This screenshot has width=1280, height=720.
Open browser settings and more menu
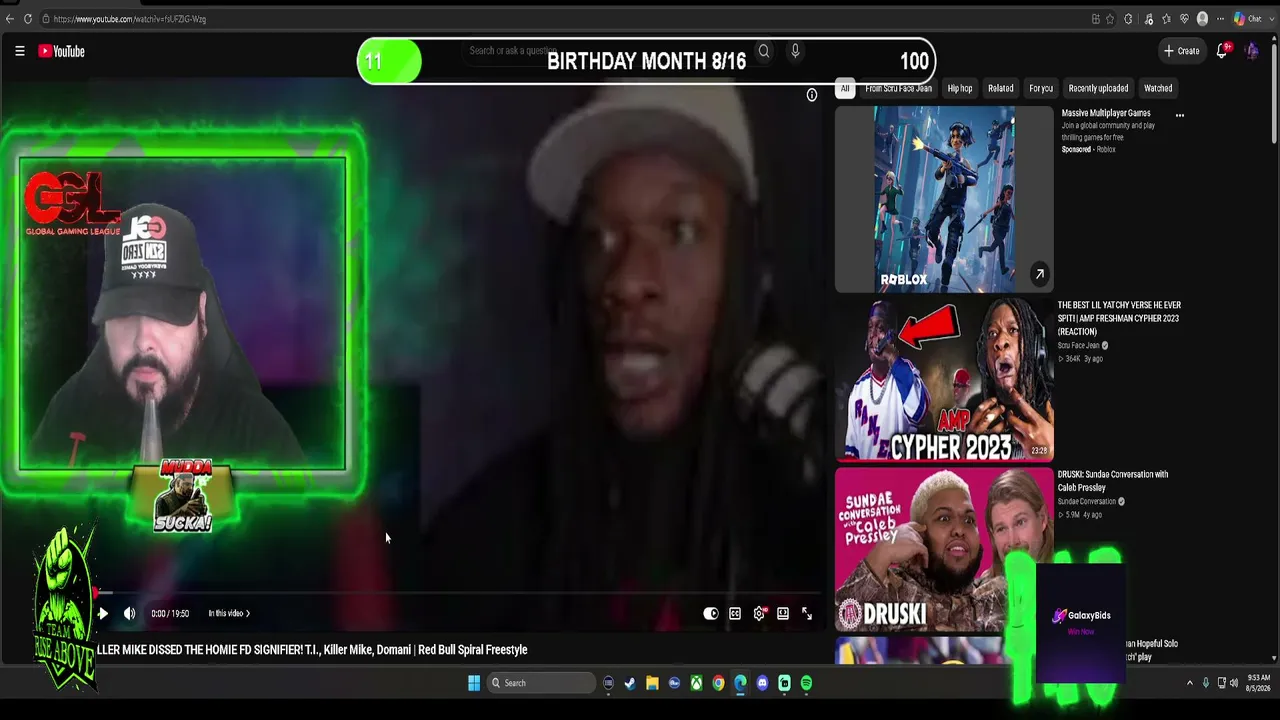click(x=1219, y=19)
